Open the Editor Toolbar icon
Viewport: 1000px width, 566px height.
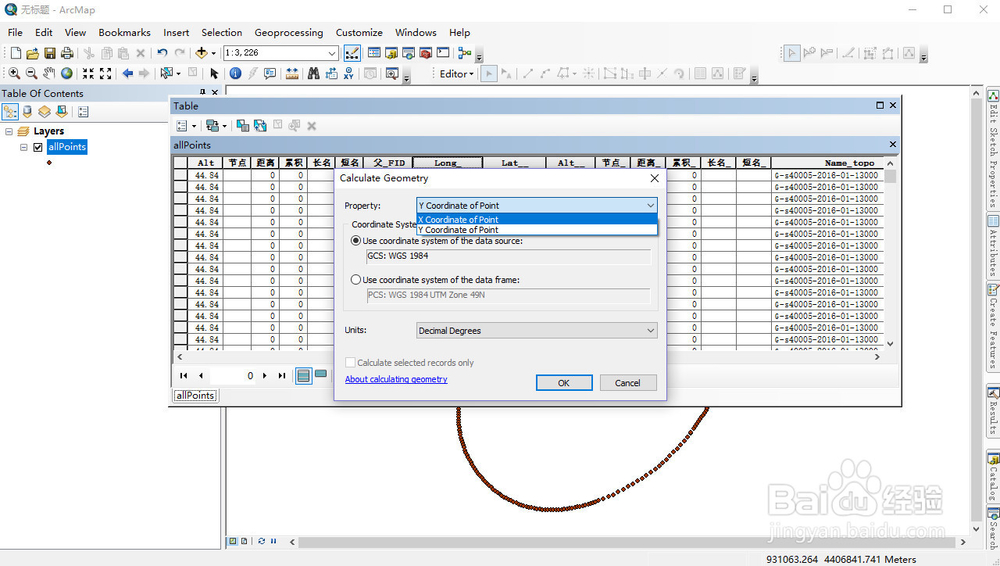pyautogui.click(x=352, y=53)
